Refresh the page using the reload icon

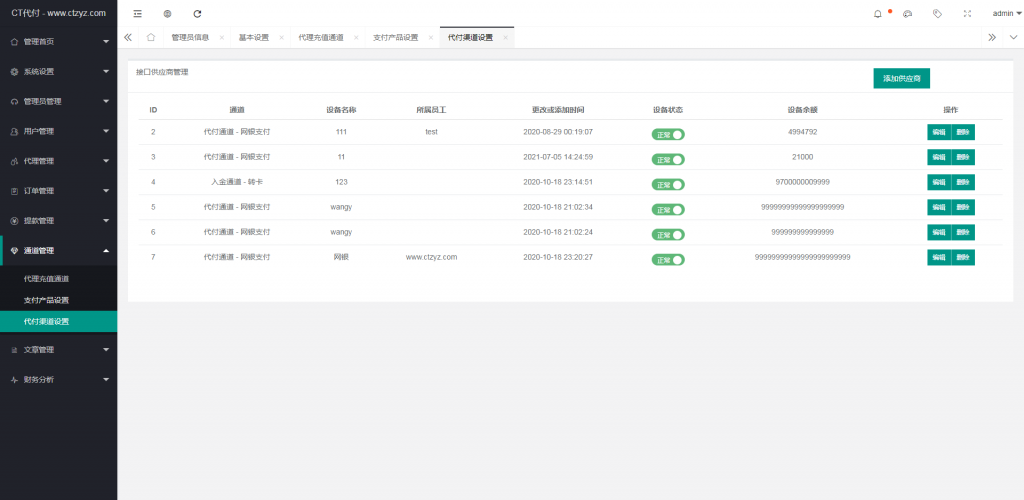[x=197, y=14]
